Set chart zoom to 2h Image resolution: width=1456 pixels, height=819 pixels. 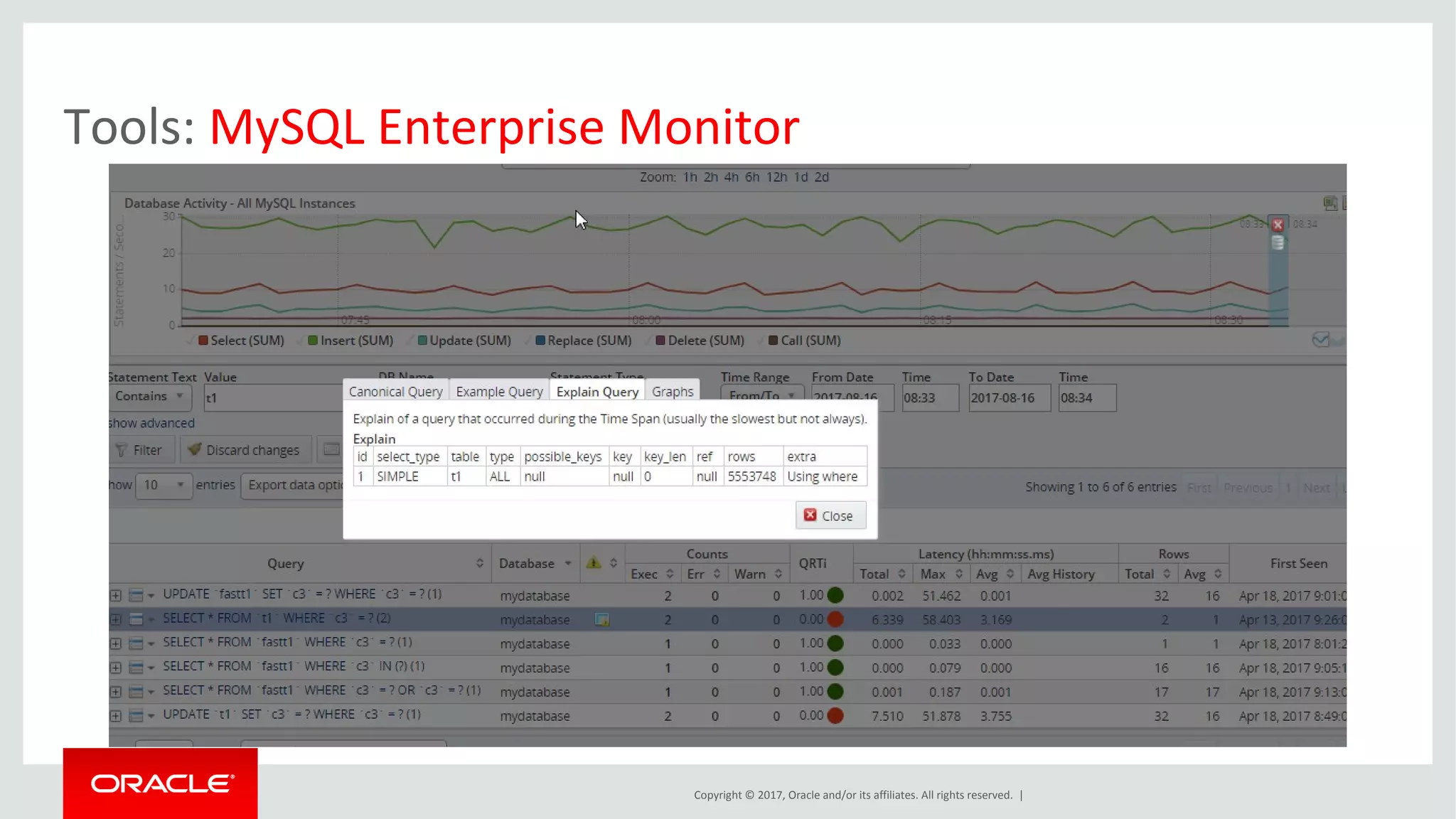click(710, 177)
